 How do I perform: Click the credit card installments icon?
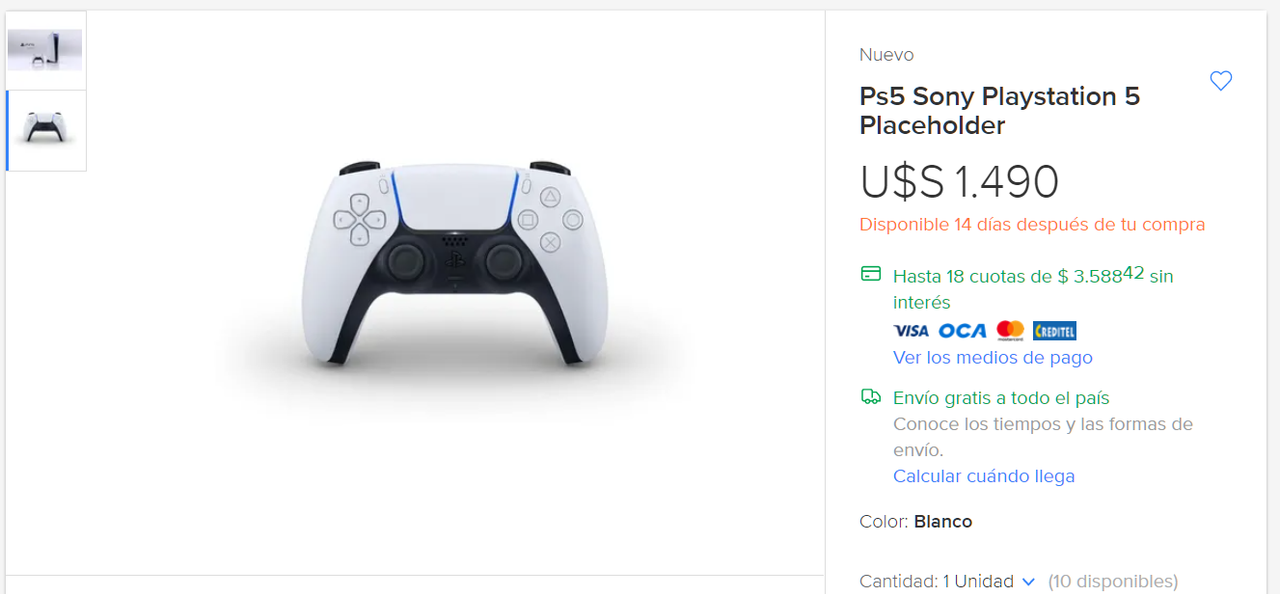(x=870, y=274)
